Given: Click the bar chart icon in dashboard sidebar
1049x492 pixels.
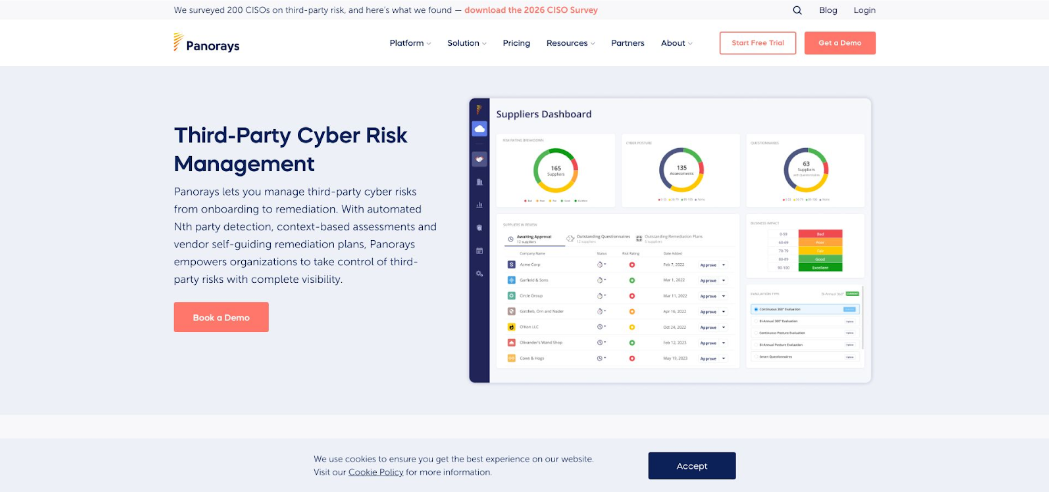Looking at the screenshot, I should [479, 205].
